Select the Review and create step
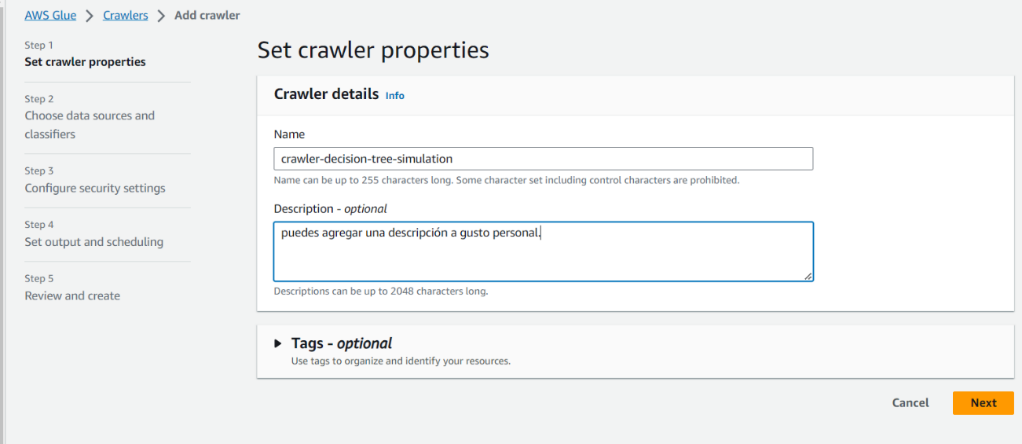The height and width of the screenshot is (444, 1022). [x=72, y=296]
